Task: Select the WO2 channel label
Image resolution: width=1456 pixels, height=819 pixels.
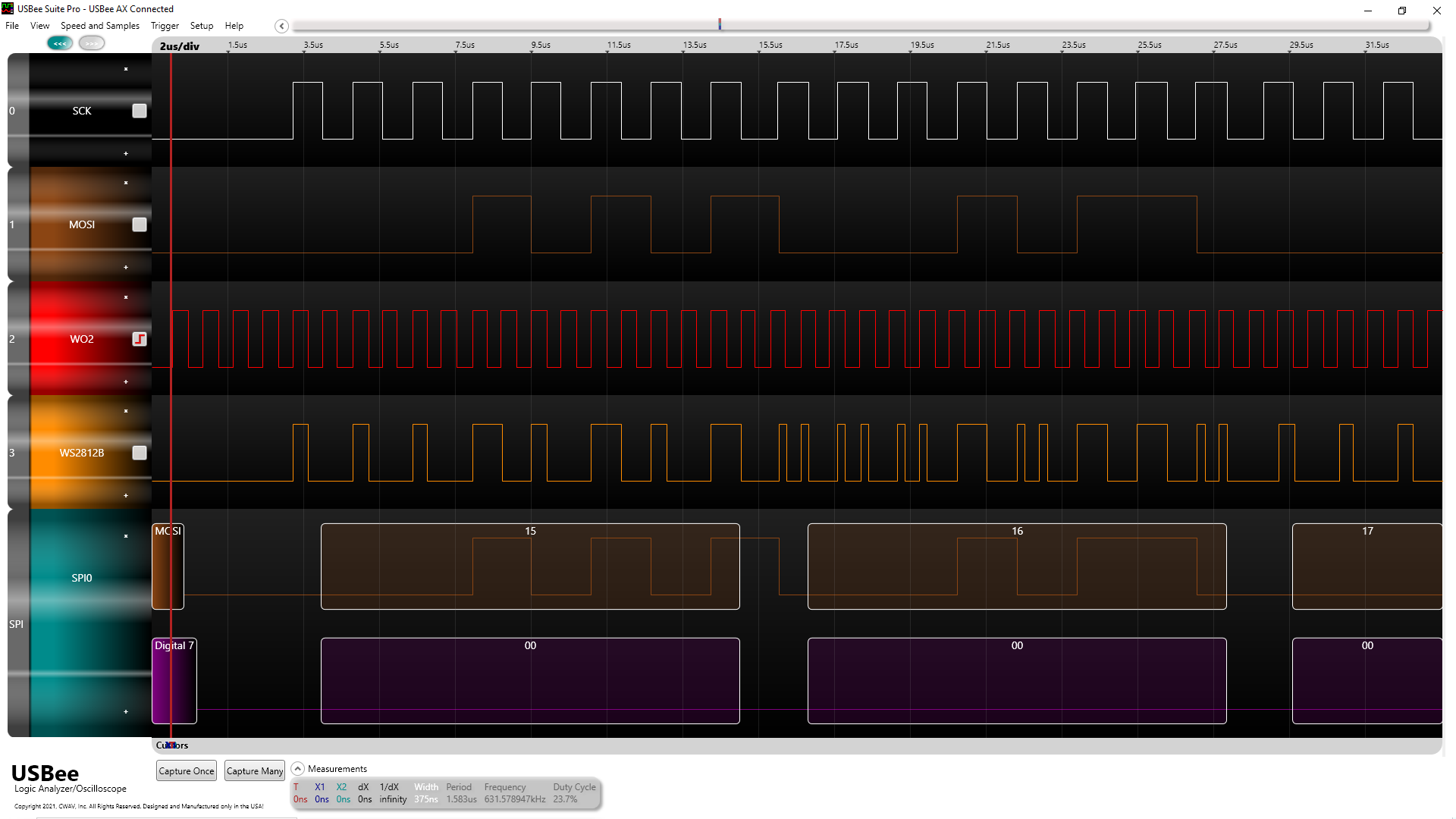Action: (82, 339)
